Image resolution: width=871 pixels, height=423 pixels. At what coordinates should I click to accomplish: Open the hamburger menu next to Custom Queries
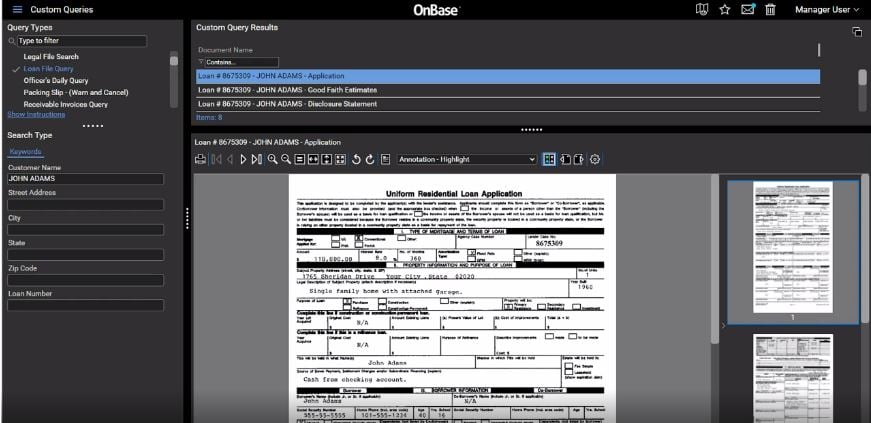click(x=17, y=9)
